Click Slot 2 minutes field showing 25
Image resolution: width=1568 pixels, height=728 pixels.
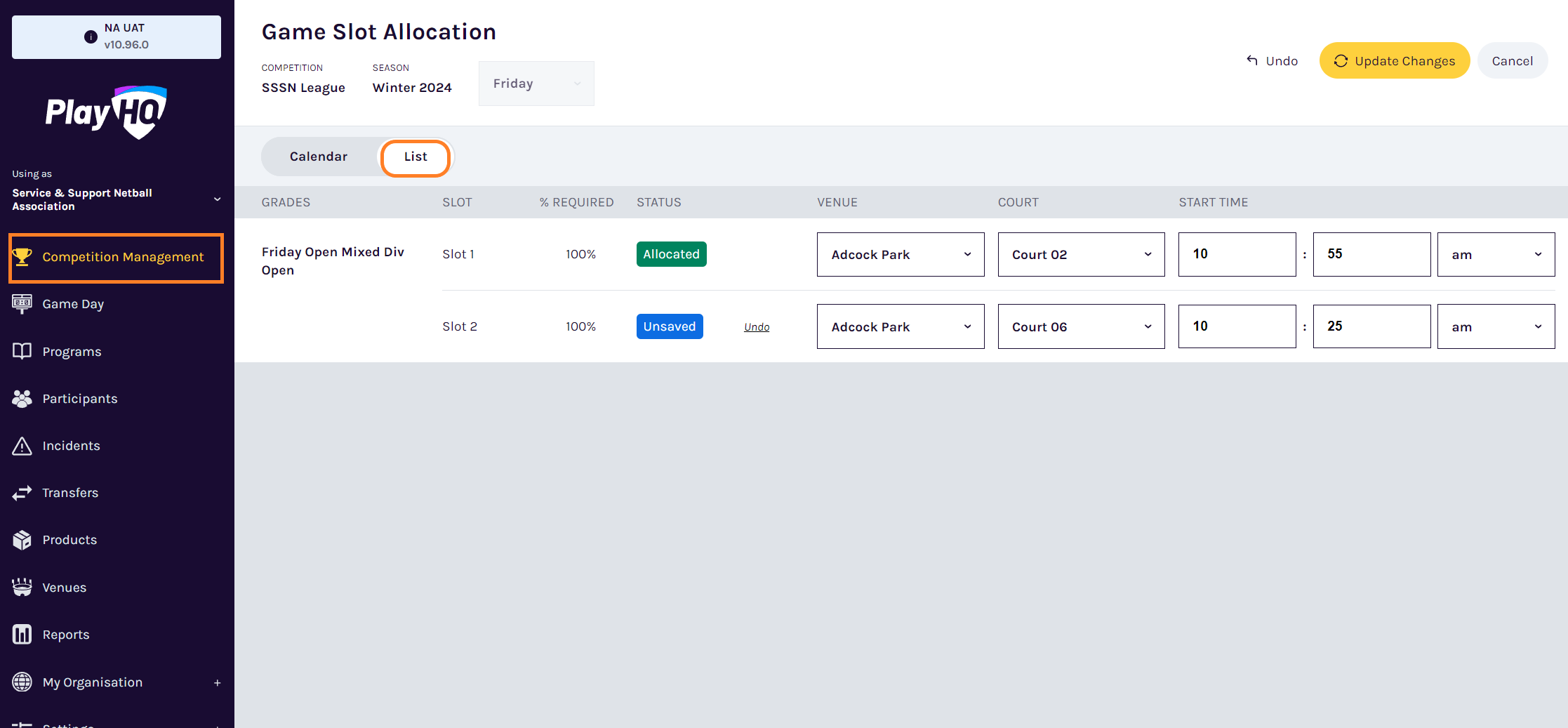click(x=1371, y=326)
